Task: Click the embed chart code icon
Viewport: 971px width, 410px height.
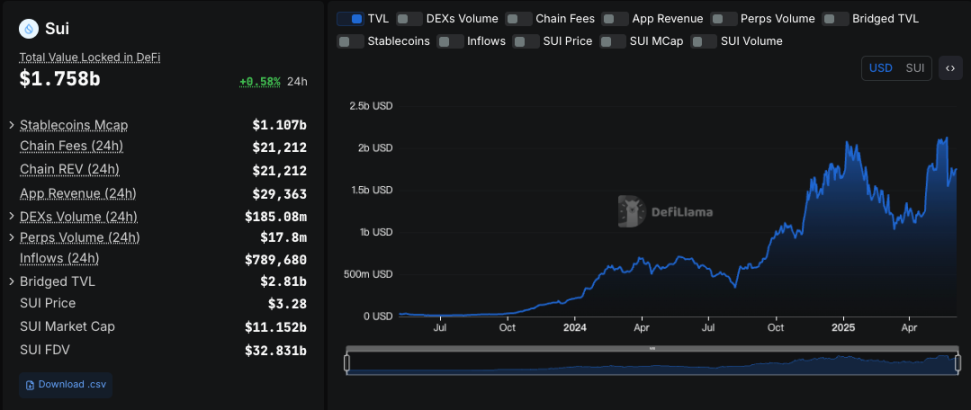Action: tap(950, 68)
